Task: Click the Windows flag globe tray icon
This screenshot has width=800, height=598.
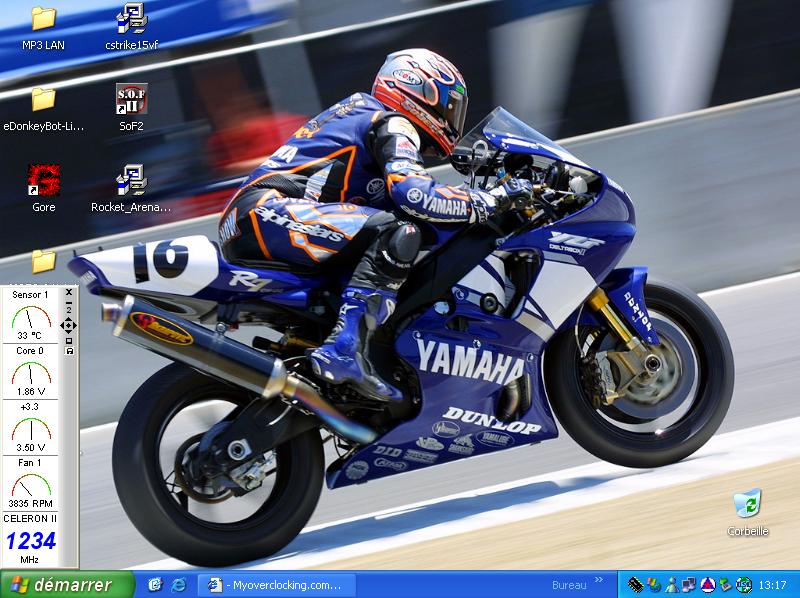Action: click(x=654, y=585)
